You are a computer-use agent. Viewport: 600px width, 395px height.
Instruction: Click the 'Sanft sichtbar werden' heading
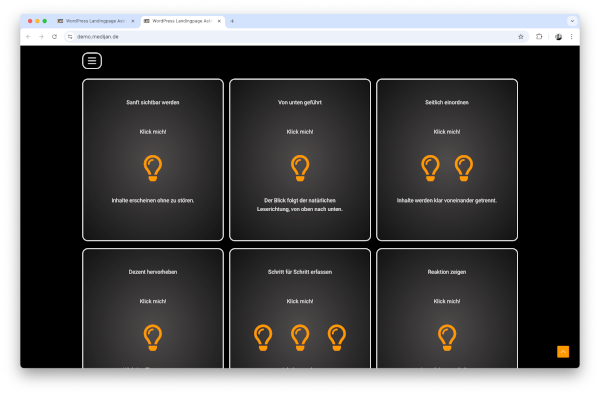tap(153, 102)
